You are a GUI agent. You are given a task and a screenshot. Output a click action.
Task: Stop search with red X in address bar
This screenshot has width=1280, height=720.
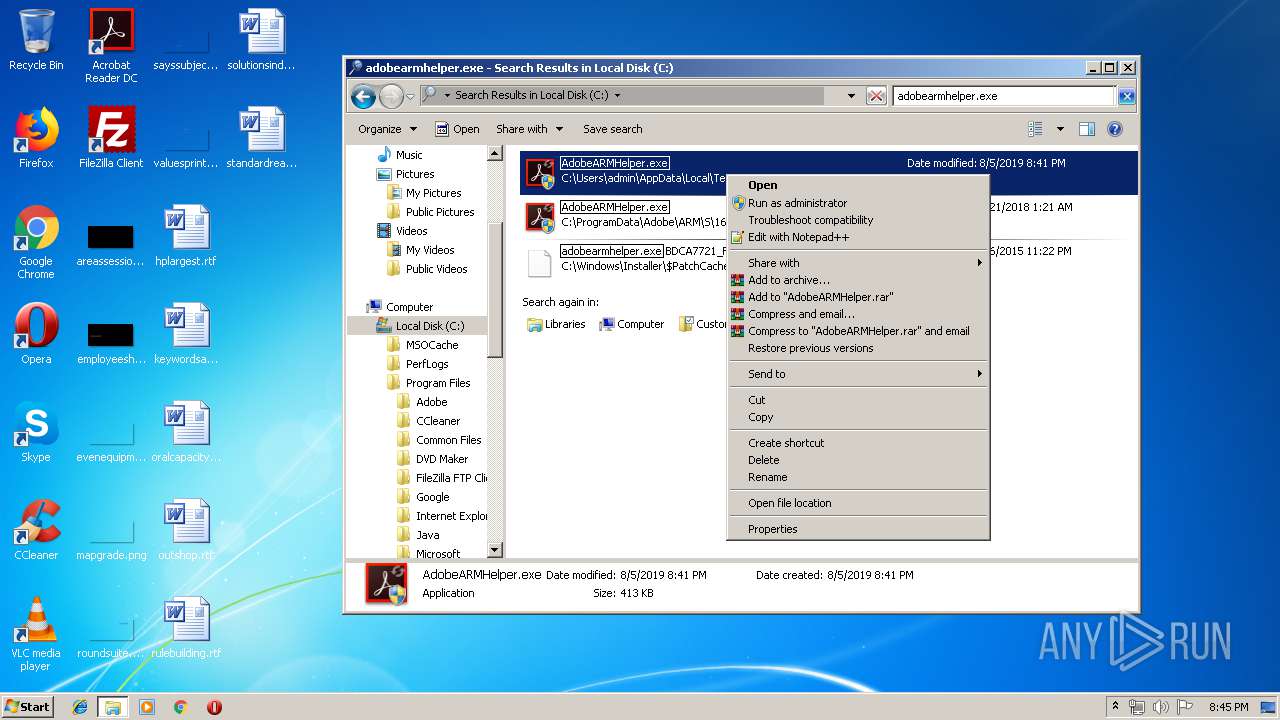pyautogui.click(x=876, y=96)
